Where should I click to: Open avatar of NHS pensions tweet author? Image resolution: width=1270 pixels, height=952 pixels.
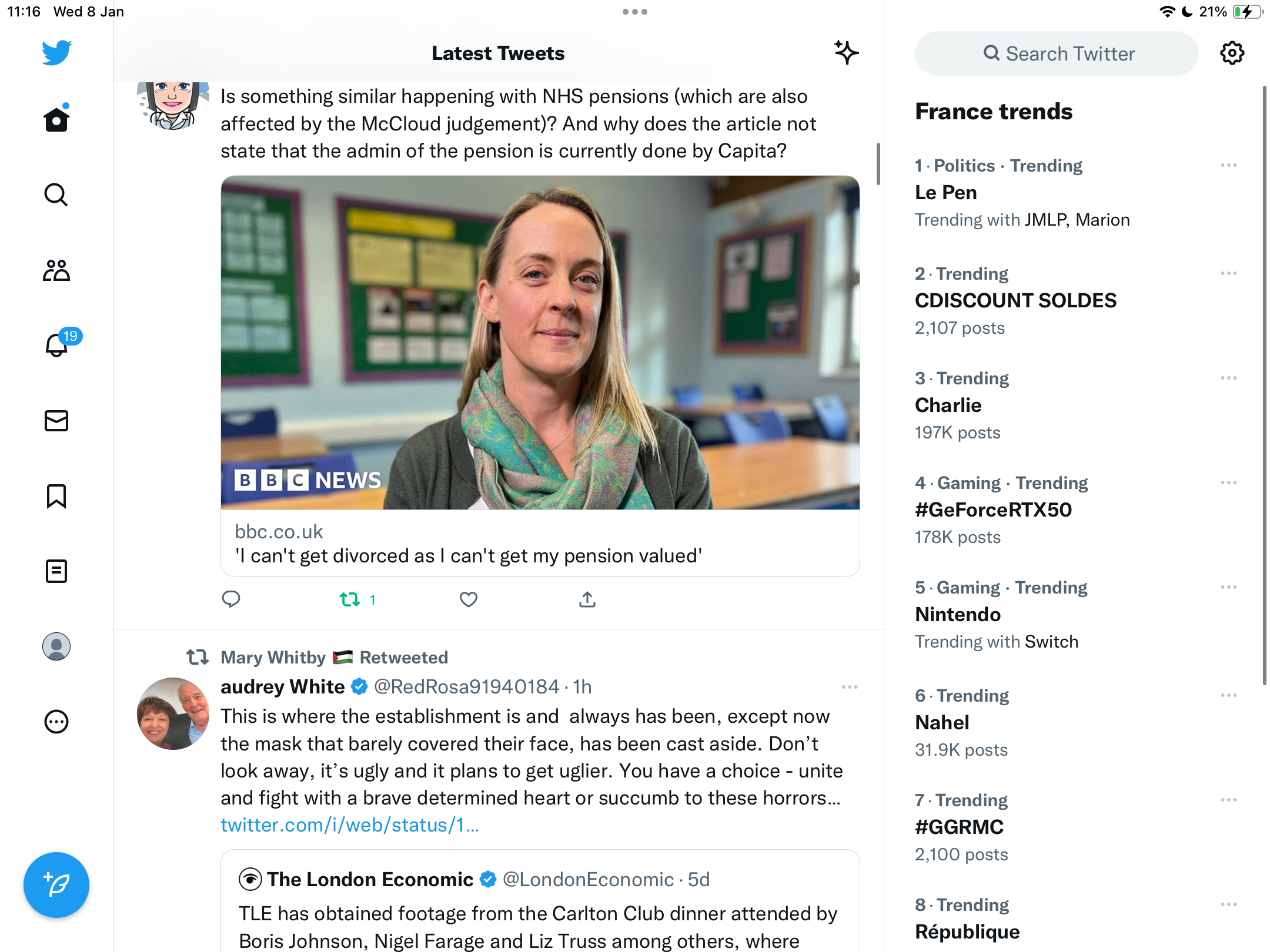[x=173, y=106]
